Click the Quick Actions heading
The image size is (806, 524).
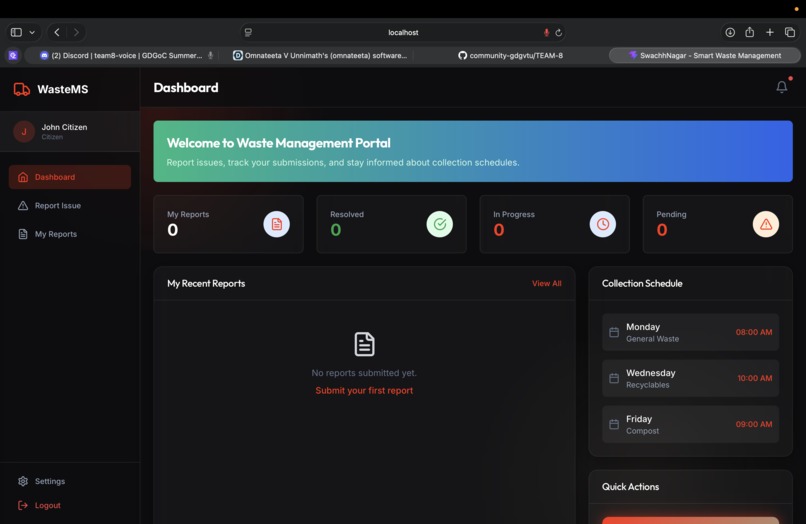(630, 486)
